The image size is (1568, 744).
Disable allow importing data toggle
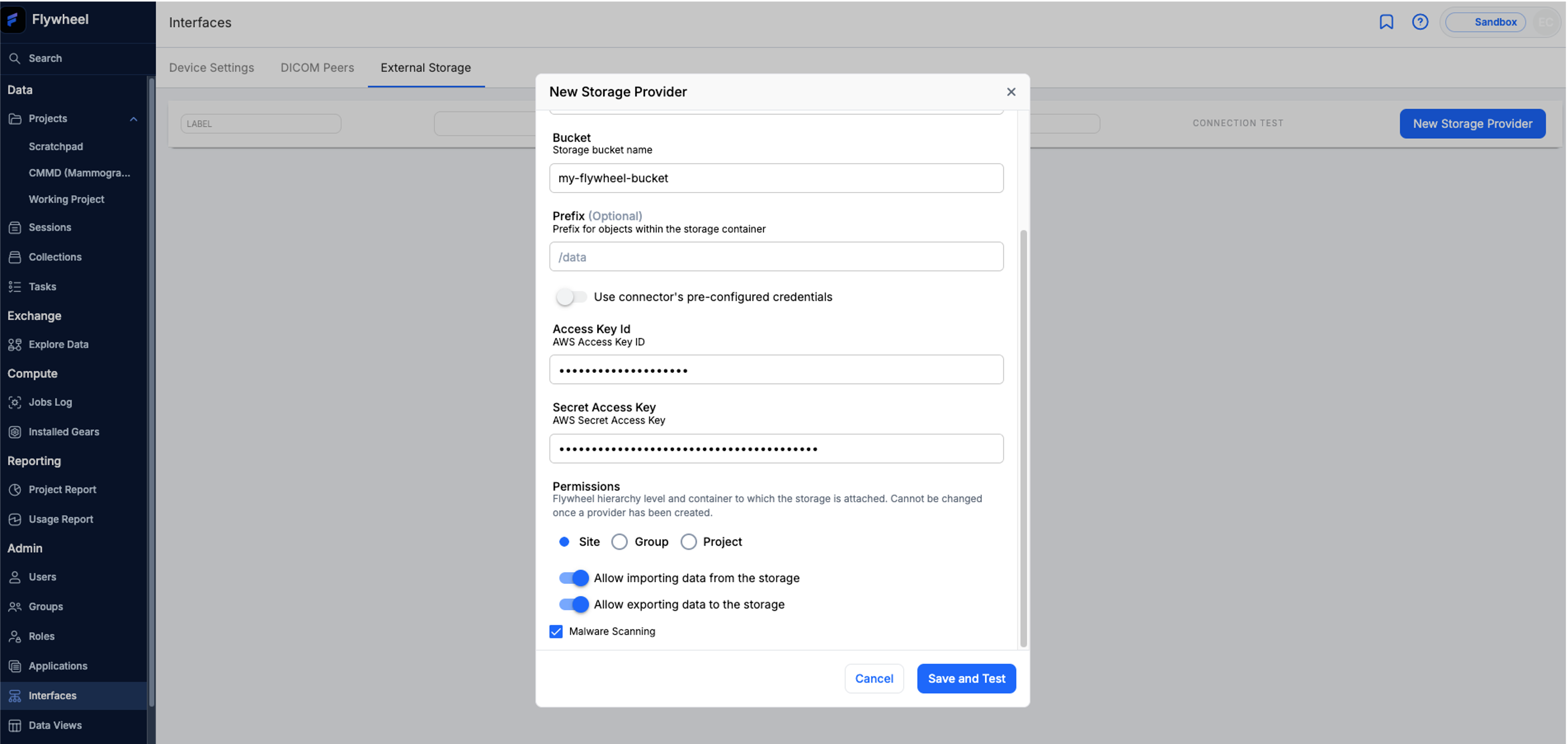573,578
